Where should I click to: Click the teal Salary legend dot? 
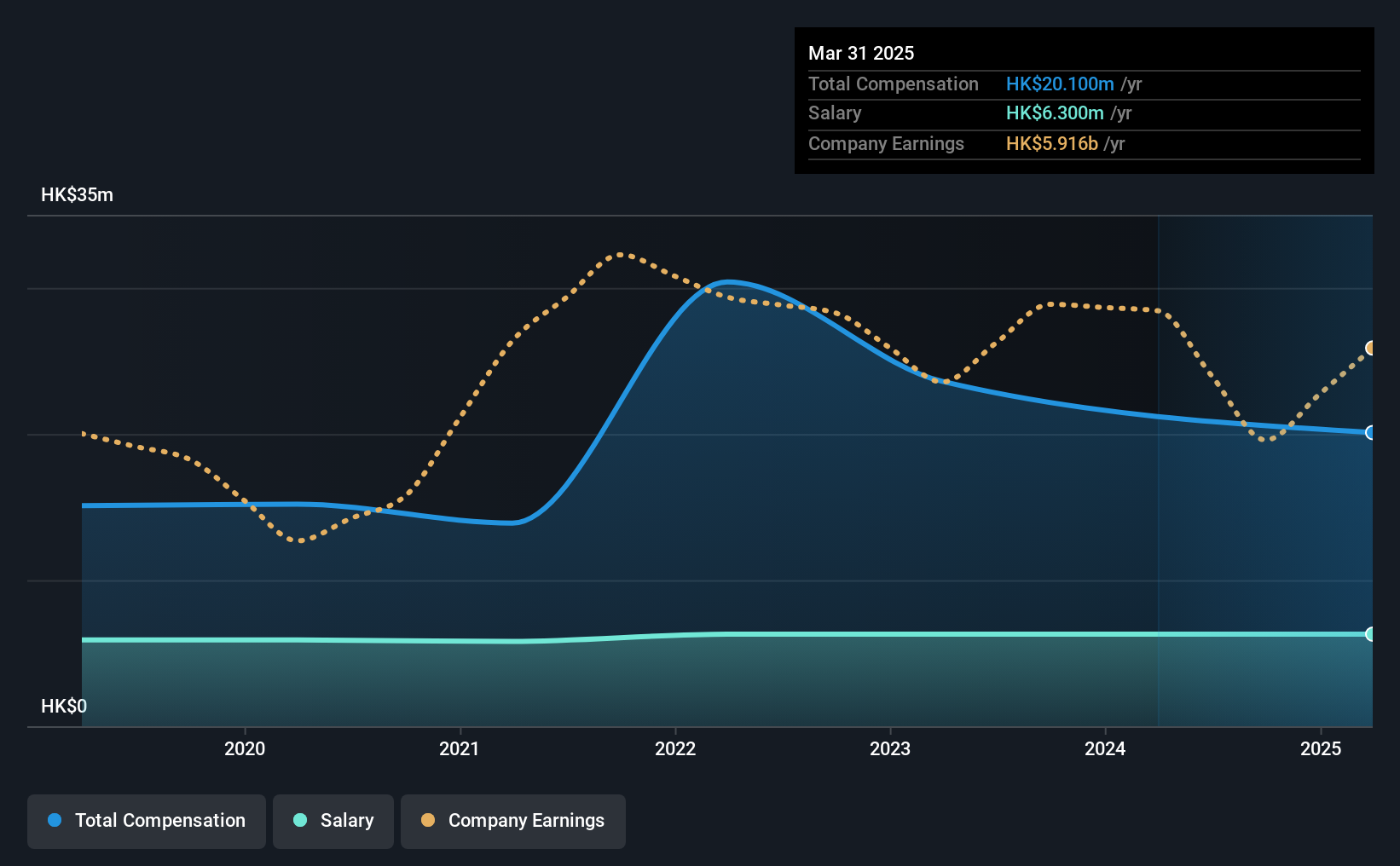(x=300, y=820)
